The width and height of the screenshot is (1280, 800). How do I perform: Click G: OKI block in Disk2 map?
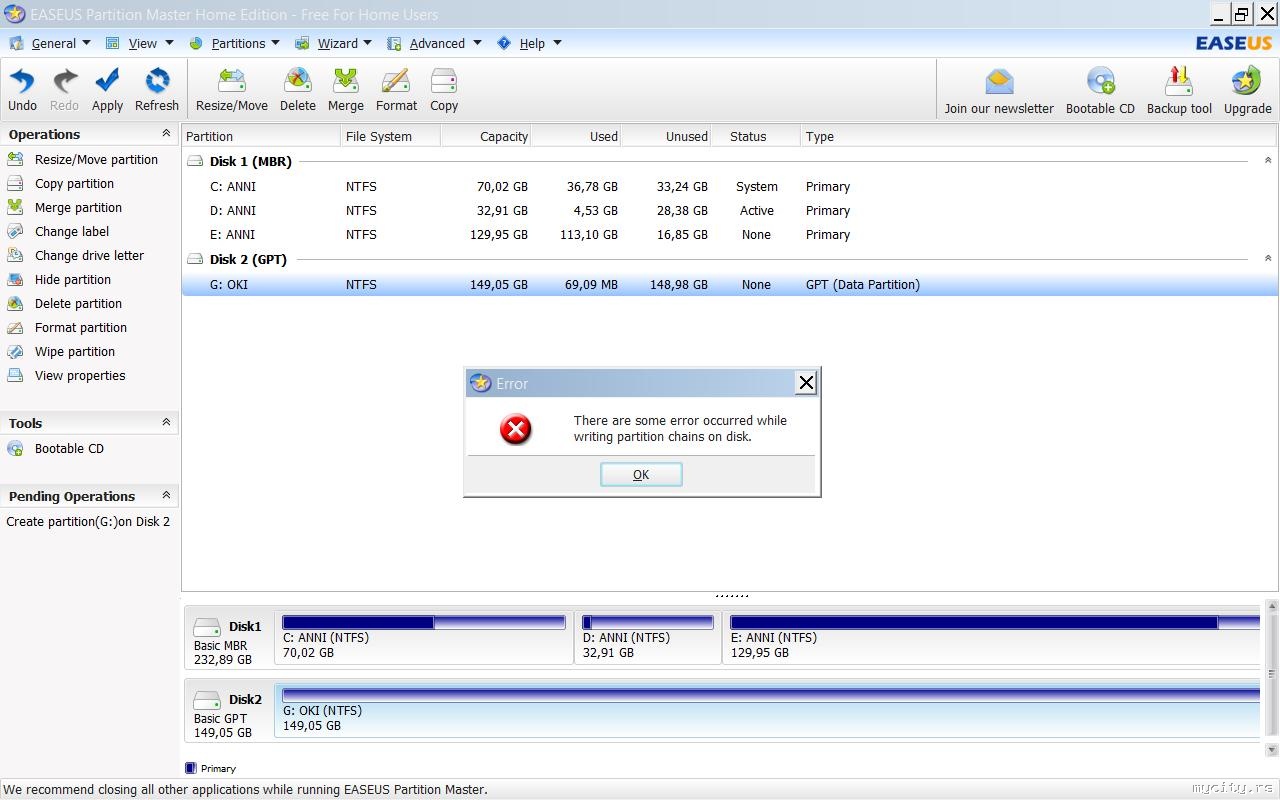click(768, 711)
